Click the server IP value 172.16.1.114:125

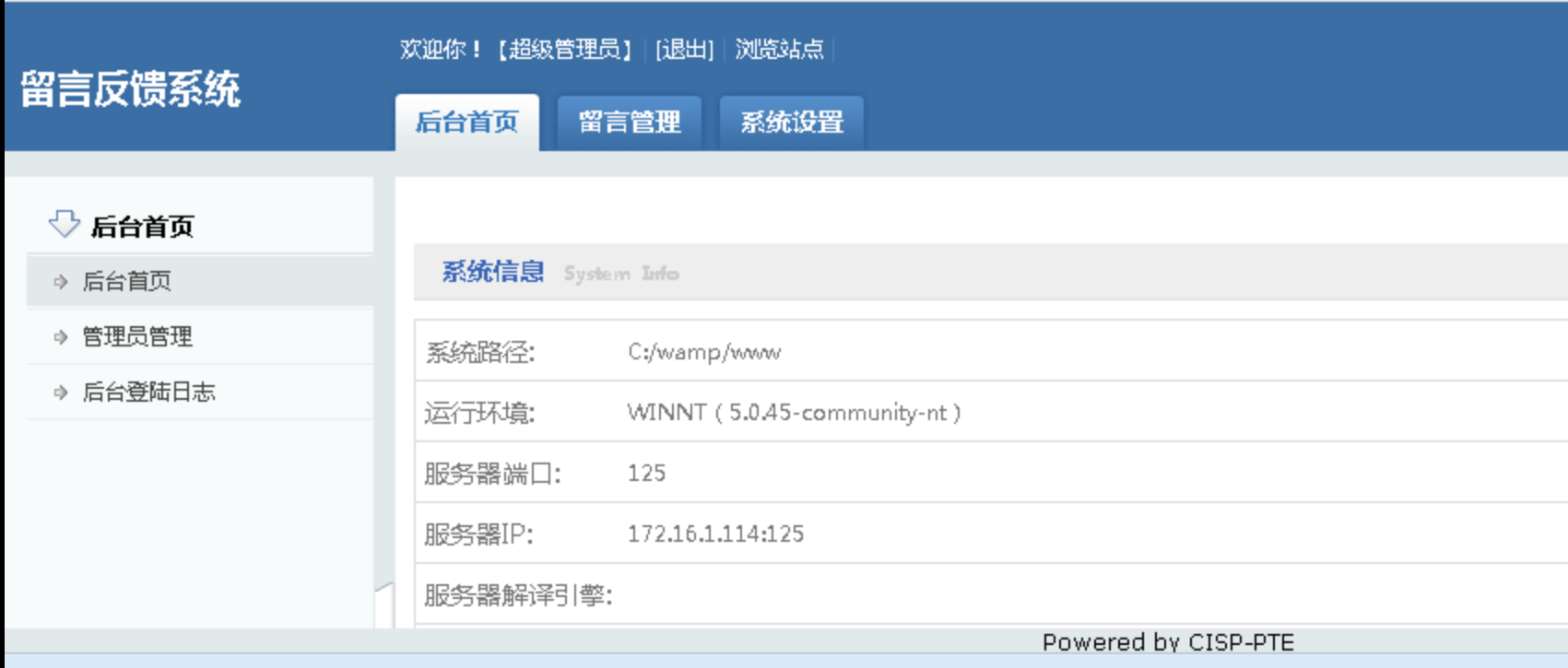715,534
